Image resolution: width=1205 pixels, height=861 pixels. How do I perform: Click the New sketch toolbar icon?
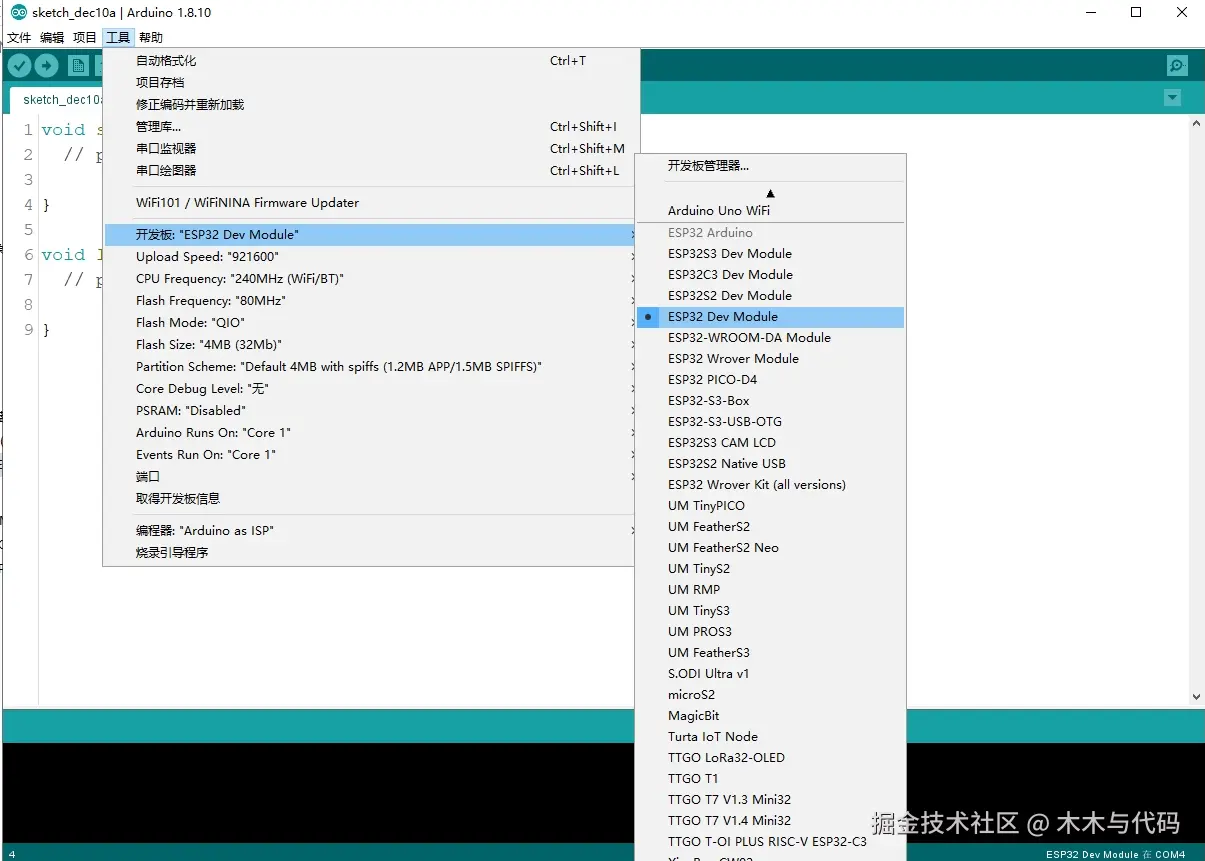pyautogui.click(x=78, y=66)
